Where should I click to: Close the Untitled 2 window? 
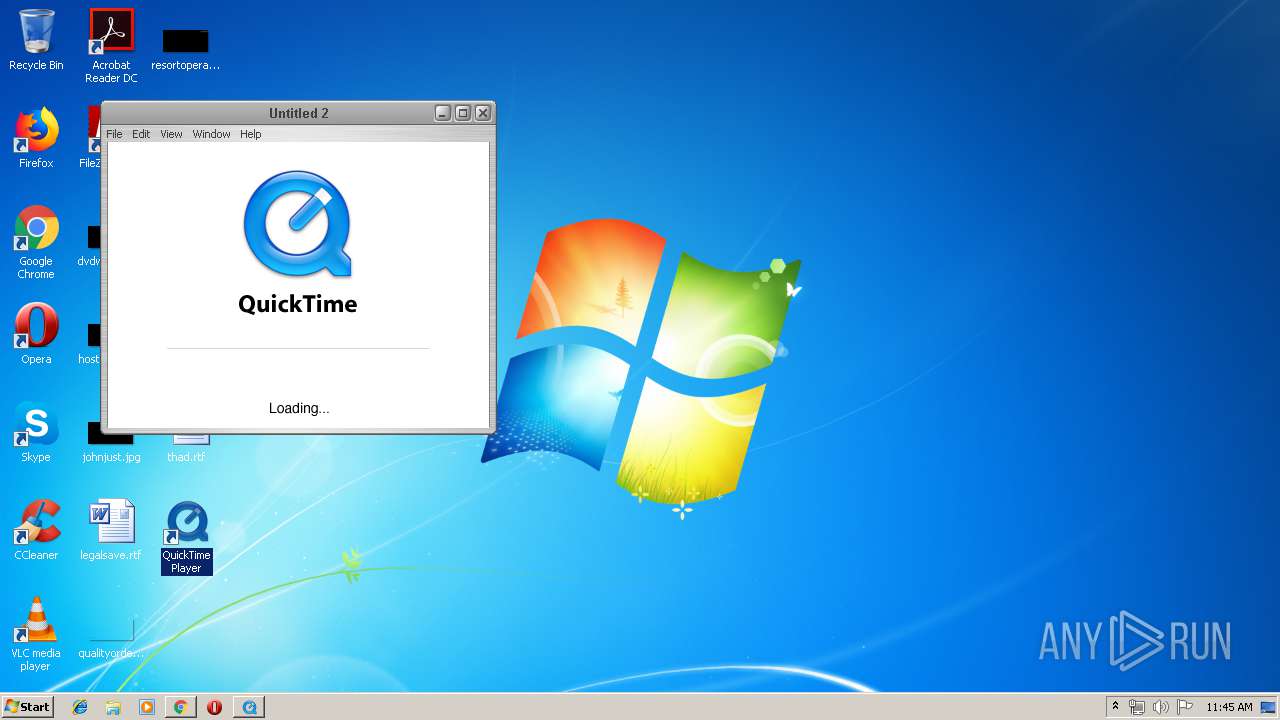[483, 113]
